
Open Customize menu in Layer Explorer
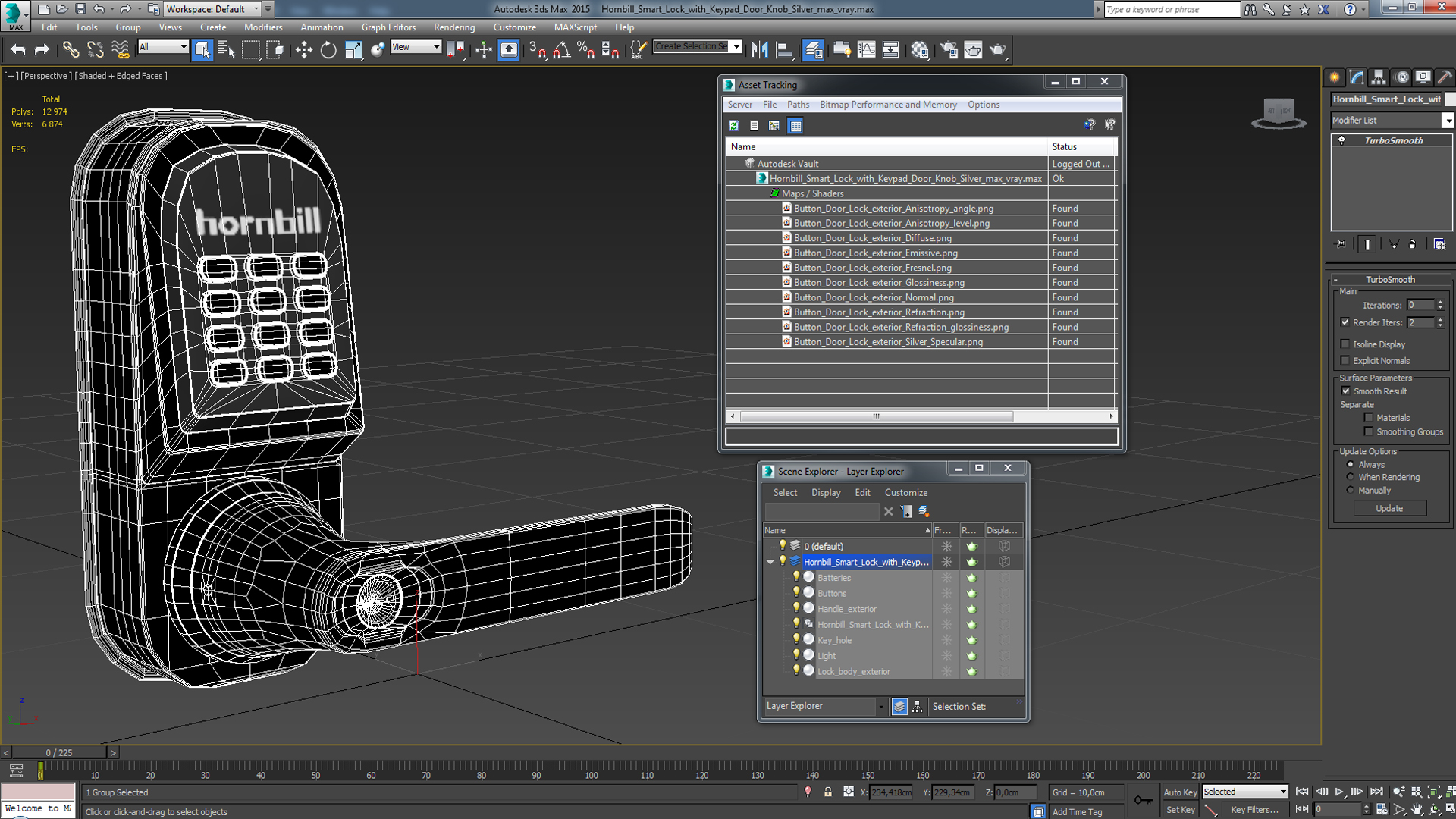pos(905,493)
